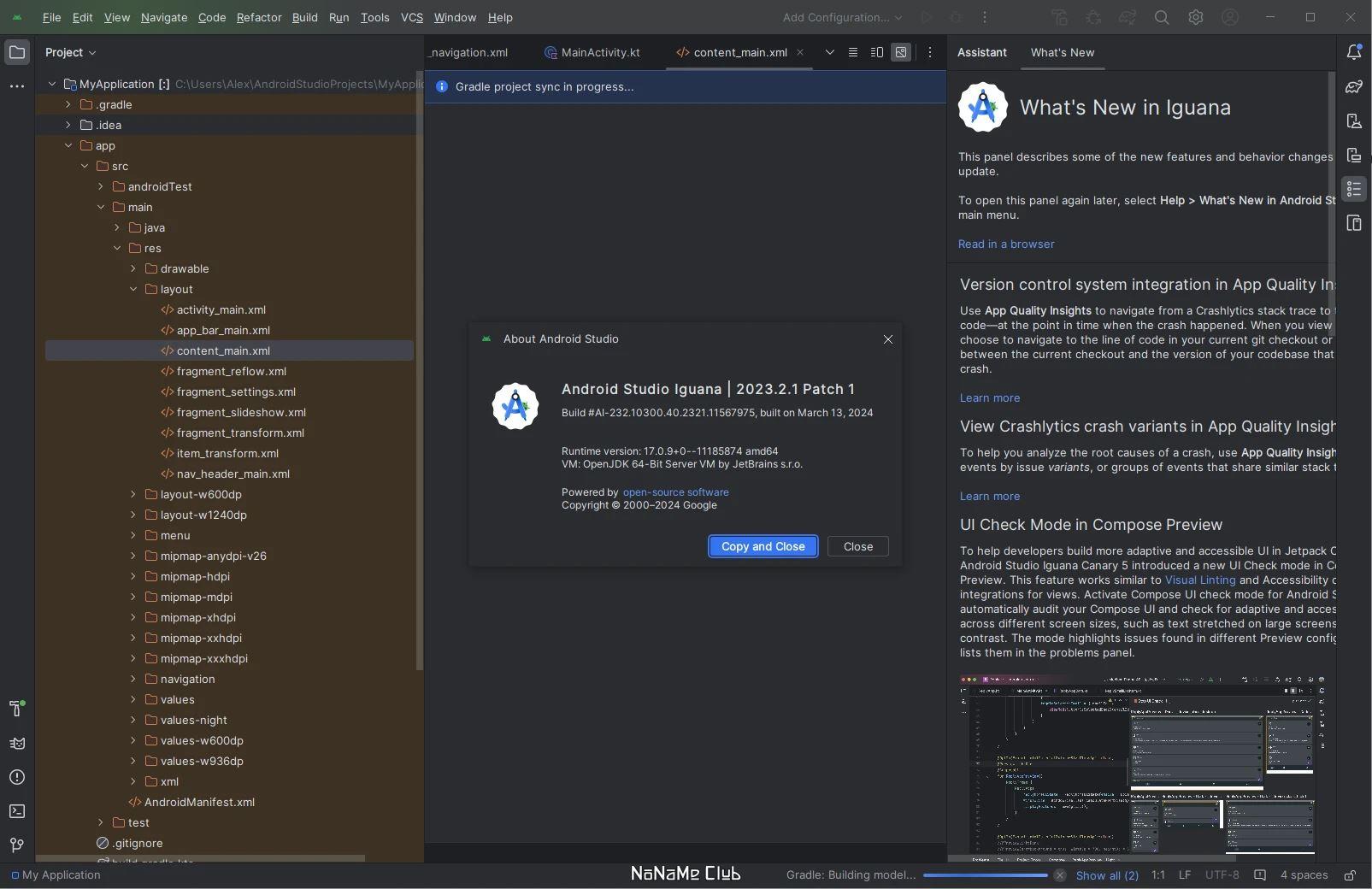Close the content_main.xml editor tab

(800, 52)
